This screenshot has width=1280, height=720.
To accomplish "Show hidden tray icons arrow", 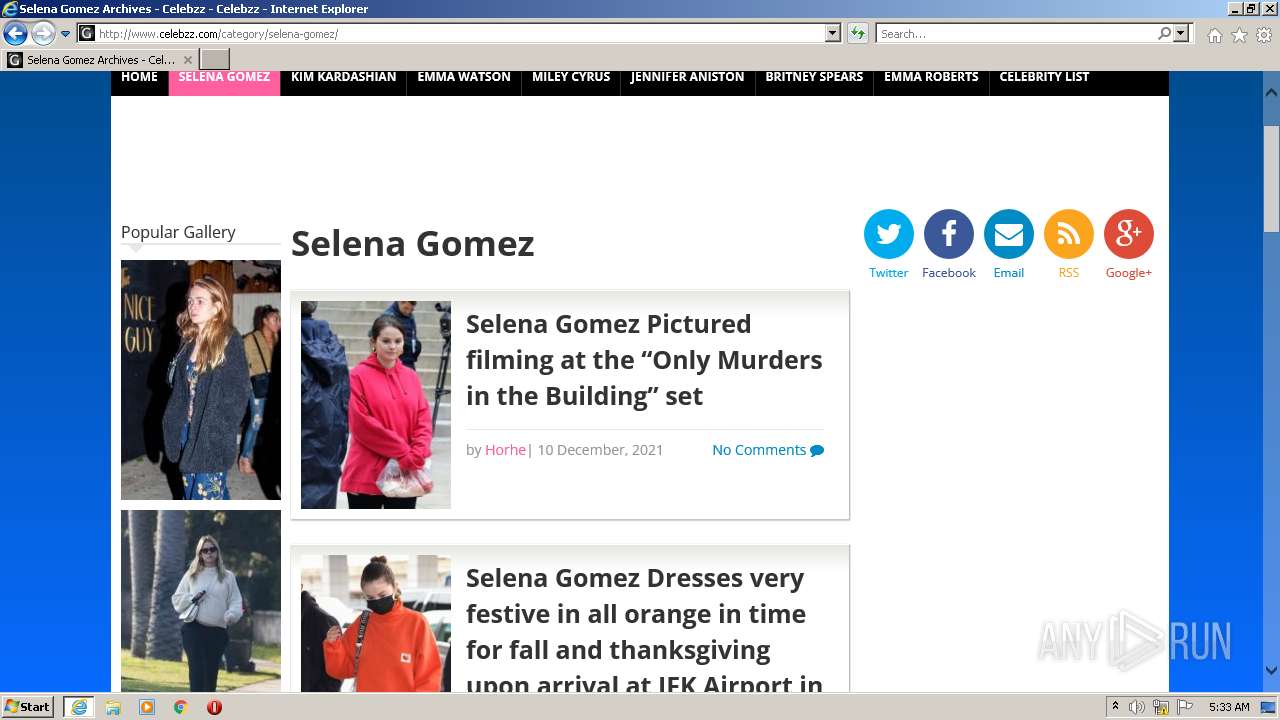I will pyautogui.click(x=1115, y=707).
